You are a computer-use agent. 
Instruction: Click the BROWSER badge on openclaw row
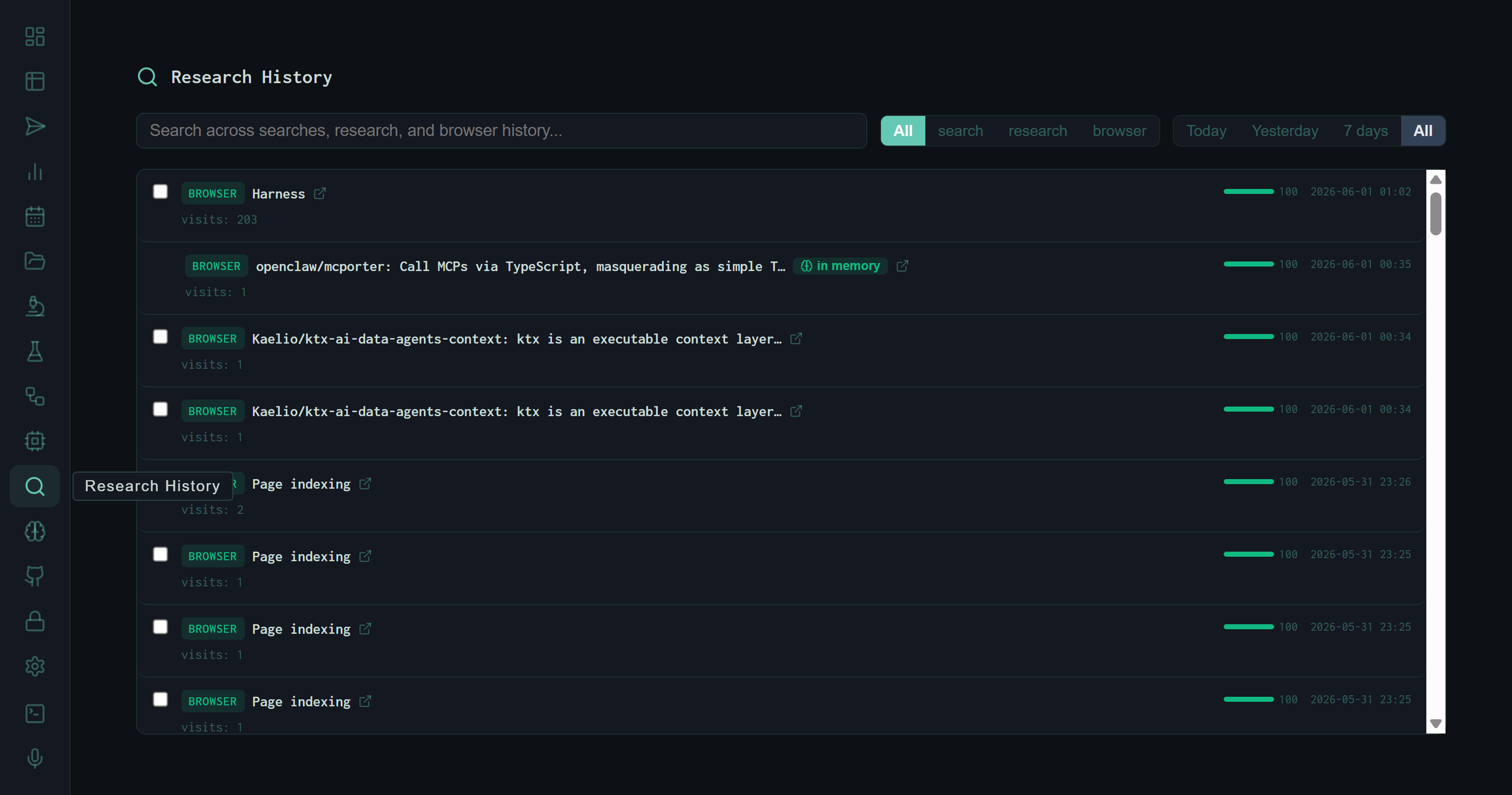click(216, 267)
